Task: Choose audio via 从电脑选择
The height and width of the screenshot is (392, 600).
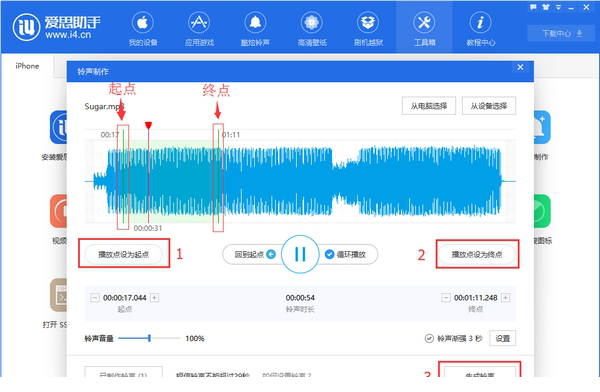Action: tap(429, 106)
